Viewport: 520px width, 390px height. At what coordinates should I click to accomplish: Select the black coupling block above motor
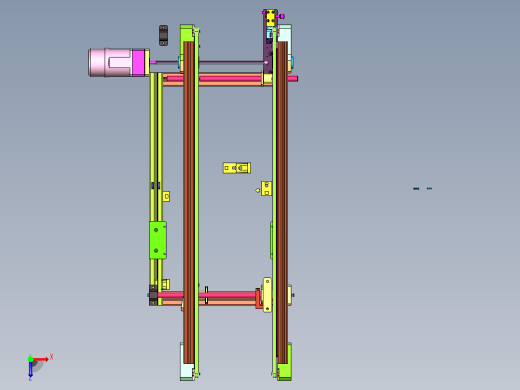[x=163, y=35]
